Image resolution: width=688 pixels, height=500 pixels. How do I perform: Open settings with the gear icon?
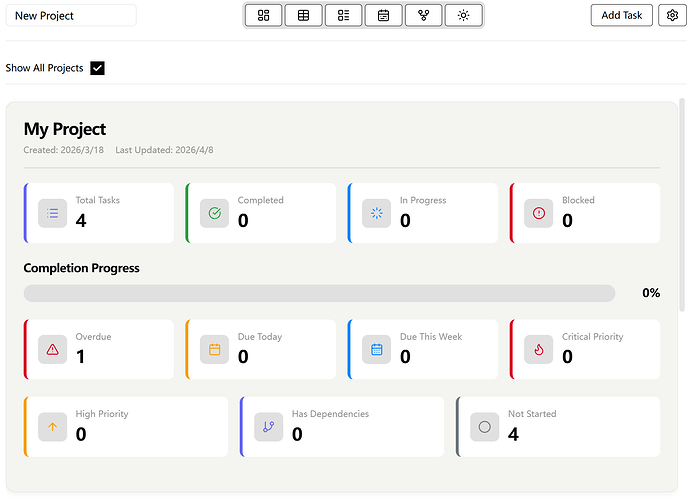(x=672, y=15)
